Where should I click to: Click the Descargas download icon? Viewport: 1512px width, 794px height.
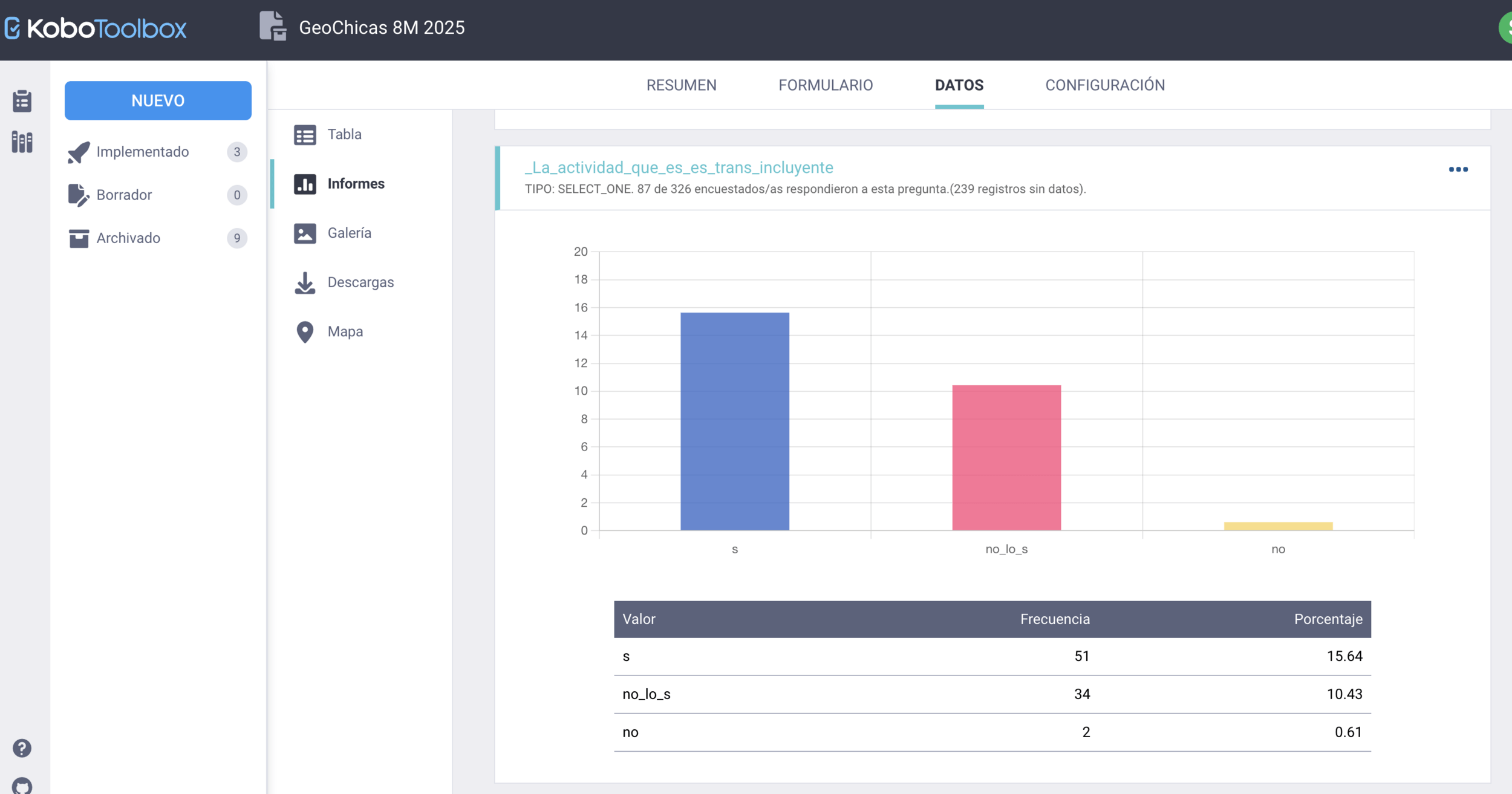(305, 282)
